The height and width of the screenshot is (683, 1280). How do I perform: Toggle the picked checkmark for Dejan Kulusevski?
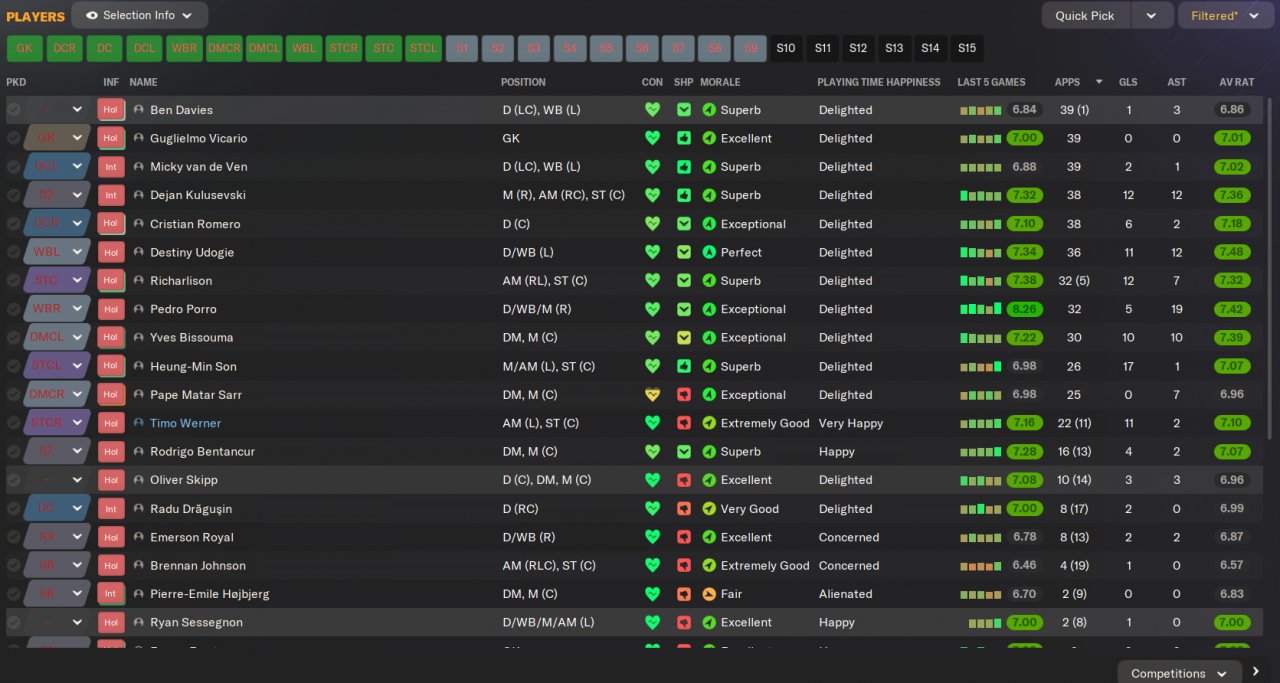[x=13, y=195]
